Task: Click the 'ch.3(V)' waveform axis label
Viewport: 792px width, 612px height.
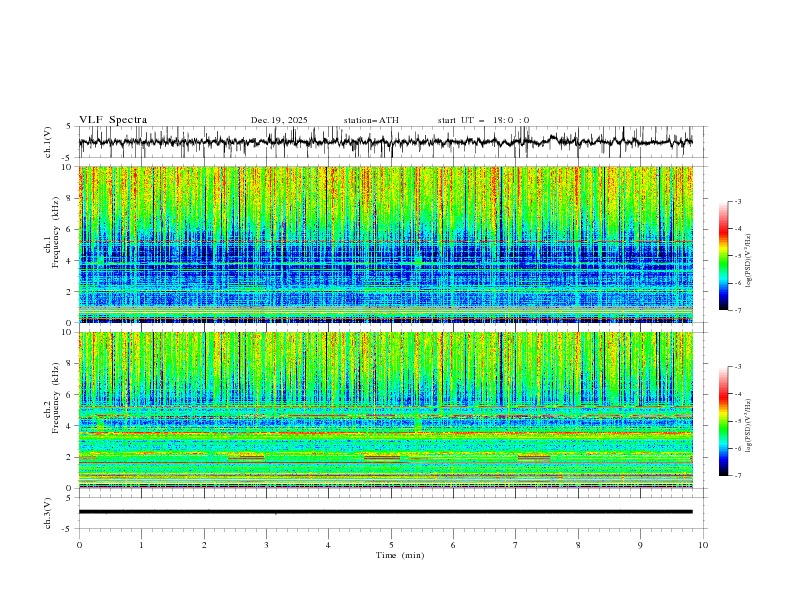Action: pyautogui.click(x=47, y=513)
